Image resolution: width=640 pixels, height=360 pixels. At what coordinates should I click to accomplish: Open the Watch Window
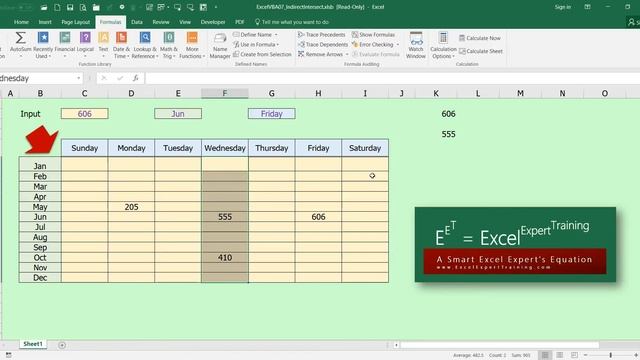click(x=416, y=45)
